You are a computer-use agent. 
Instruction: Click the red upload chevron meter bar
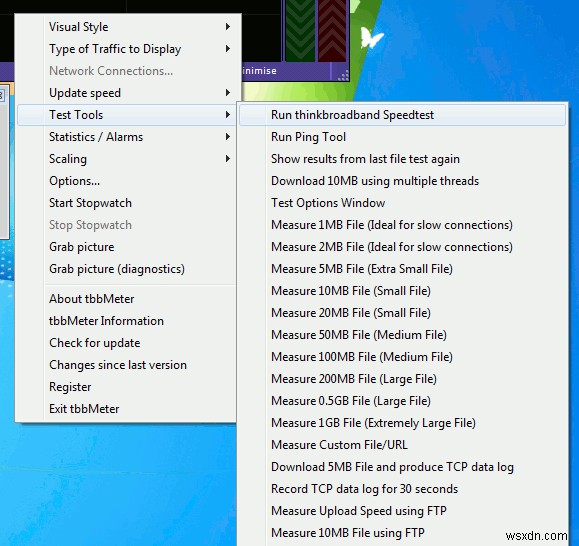(332, 30)
